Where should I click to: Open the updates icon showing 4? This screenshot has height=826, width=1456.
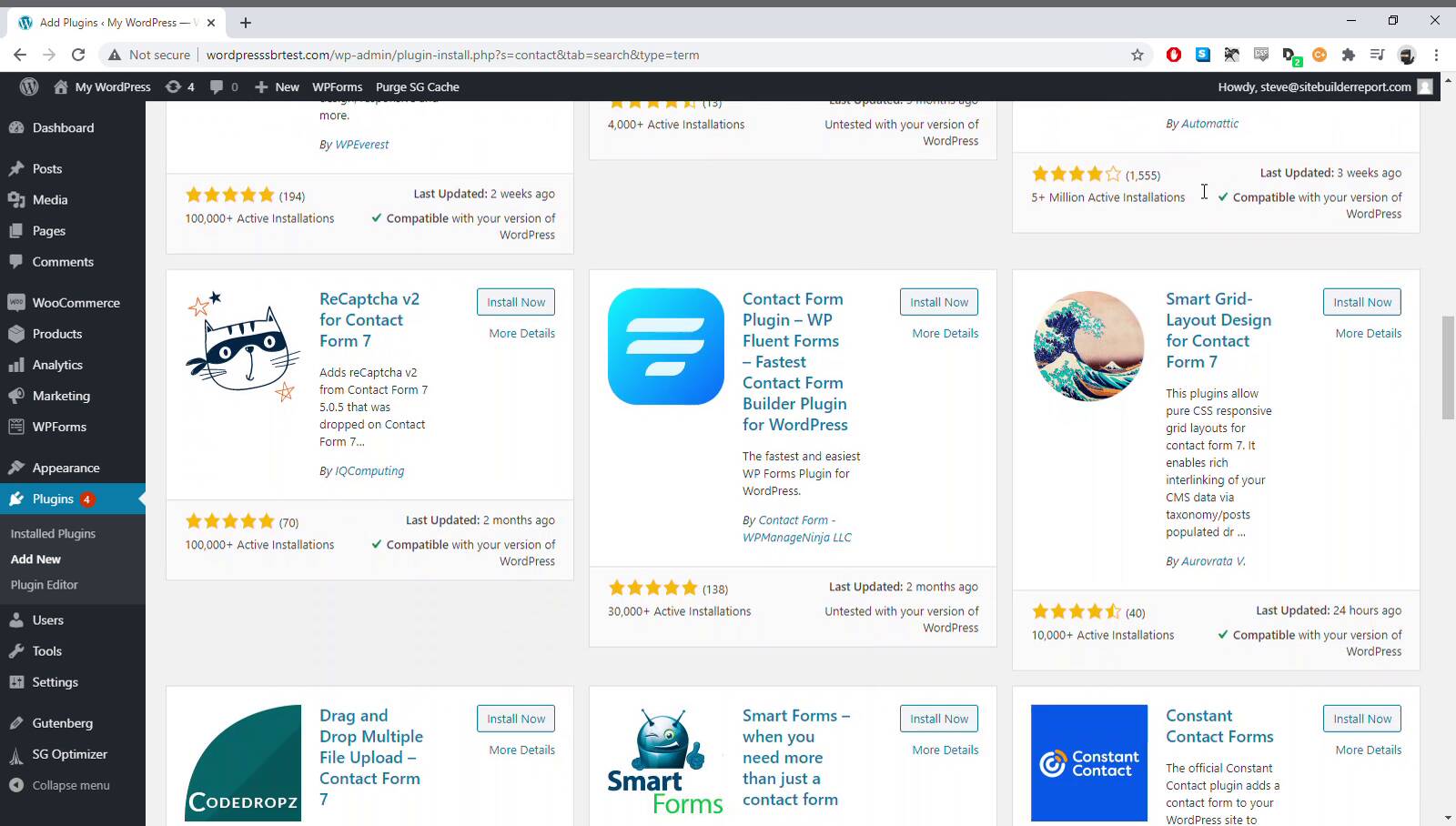[x=179, y=87]
